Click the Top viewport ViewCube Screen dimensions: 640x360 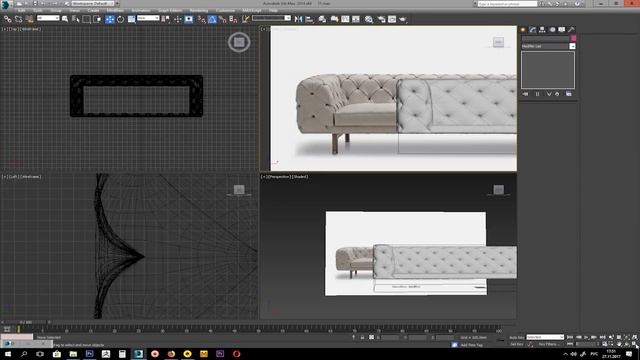point(239,42)
